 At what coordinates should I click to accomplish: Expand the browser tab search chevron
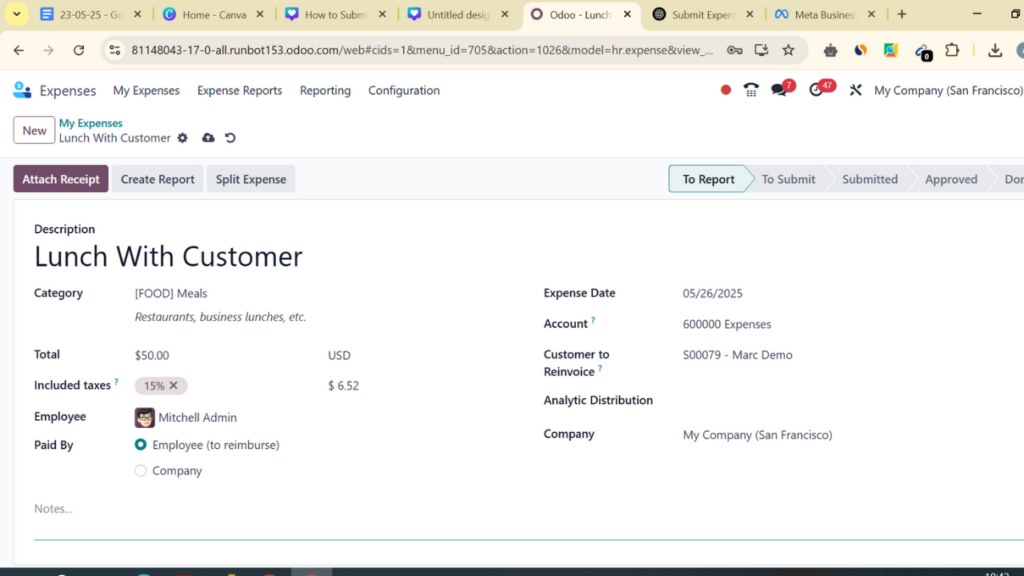click(17, 14)
